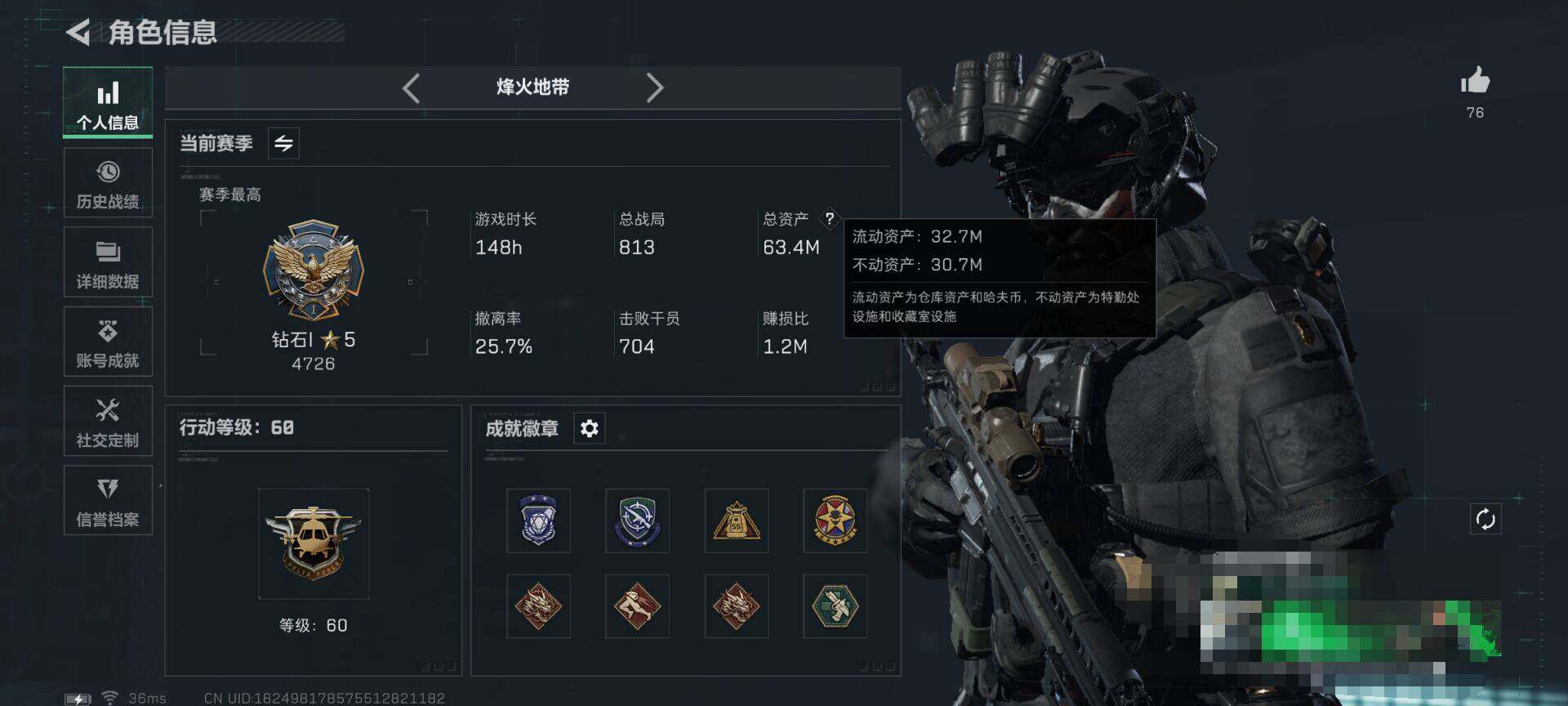
Task: Select the blue shield achievement badge
Action: [x=538, y=521]
